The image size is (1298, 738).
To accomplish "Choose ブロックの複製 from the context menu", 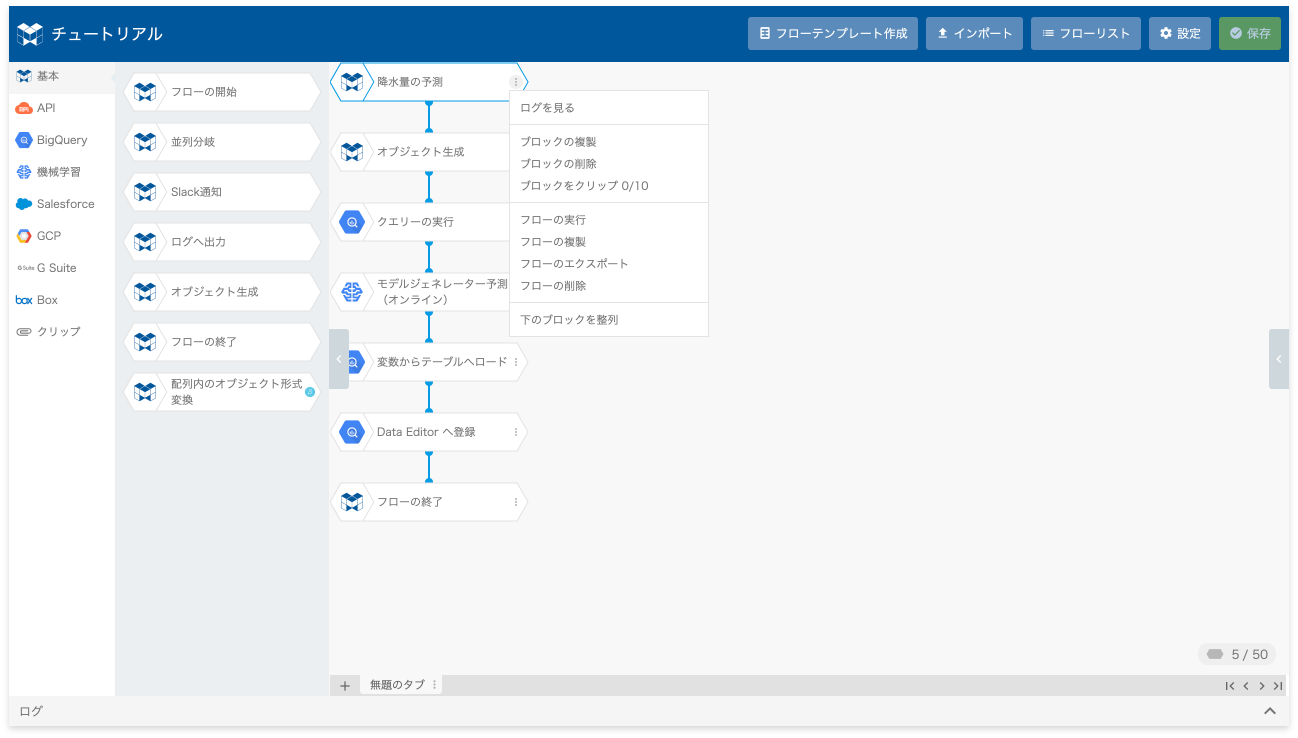I will (609, 142).
